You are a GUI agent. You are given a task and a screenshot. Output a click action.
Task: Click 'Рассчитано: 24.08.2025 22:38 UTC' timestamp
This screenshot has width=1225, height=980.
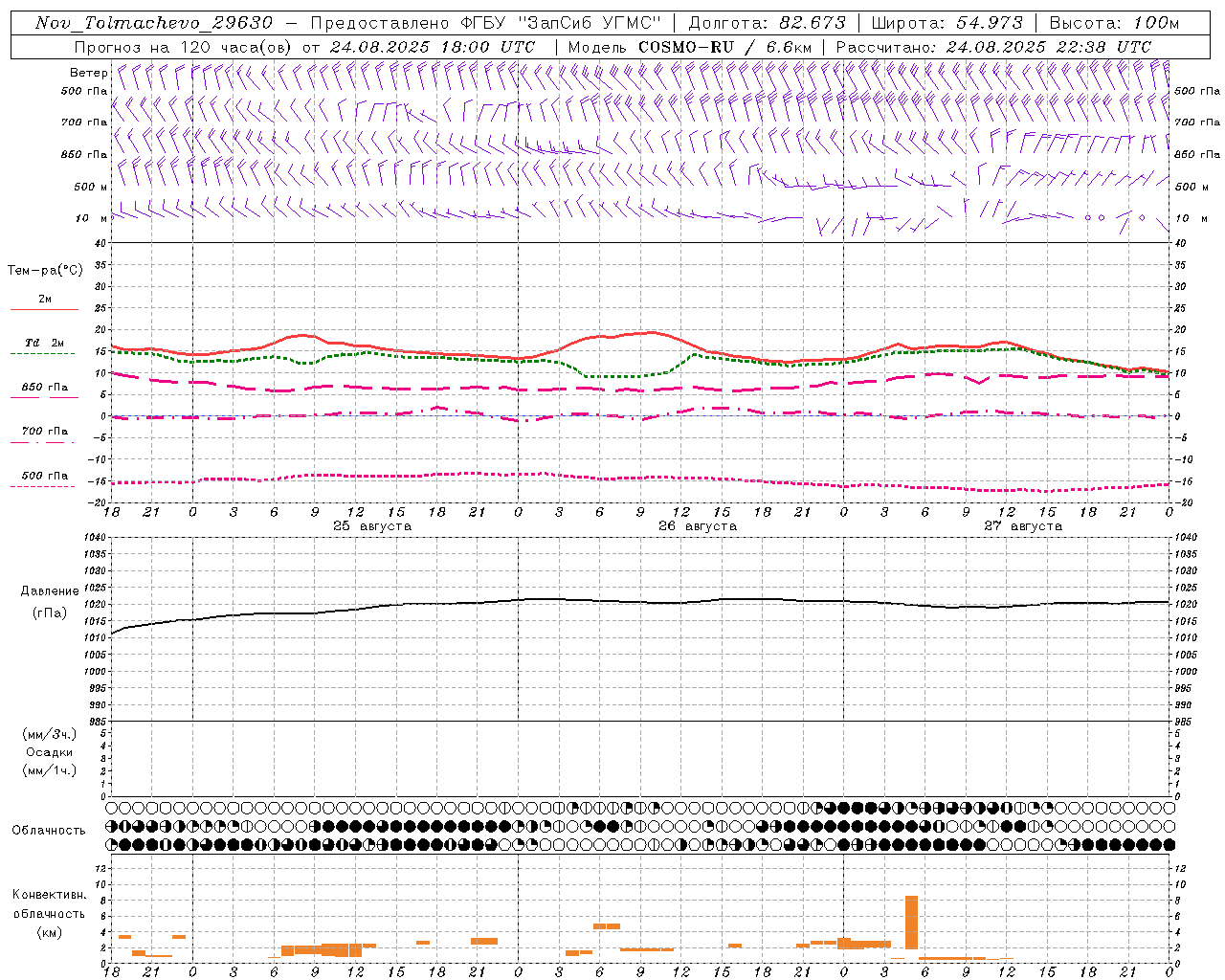993,47
